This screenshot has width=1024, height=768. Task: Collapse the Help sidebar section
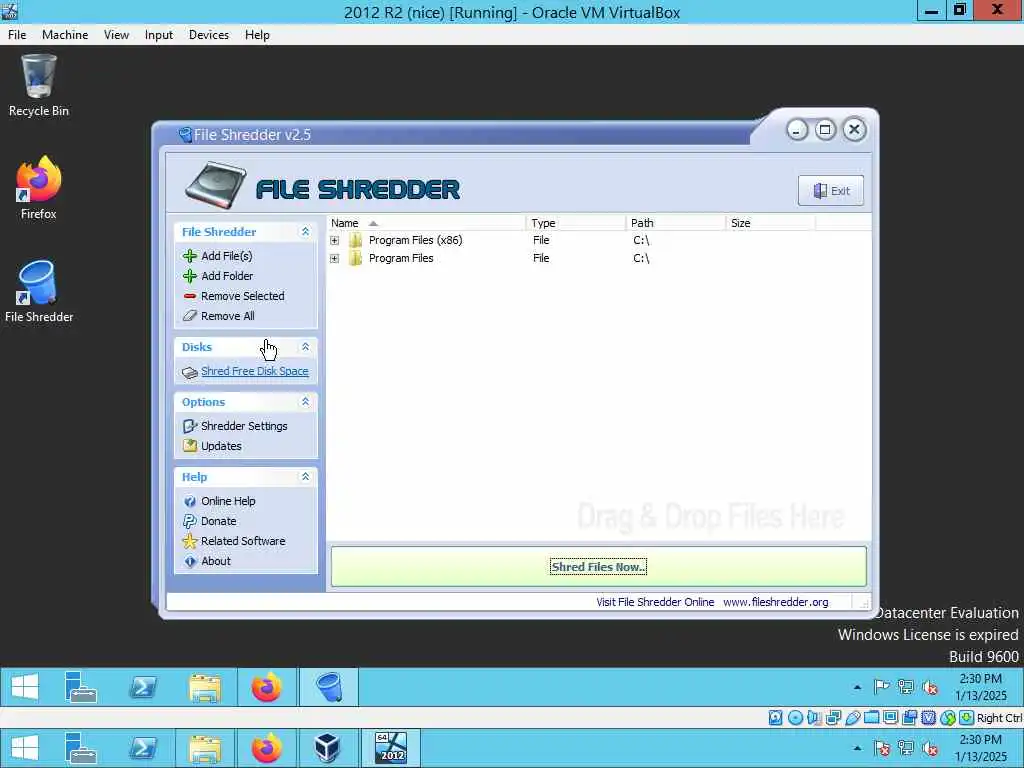(305, 477)
